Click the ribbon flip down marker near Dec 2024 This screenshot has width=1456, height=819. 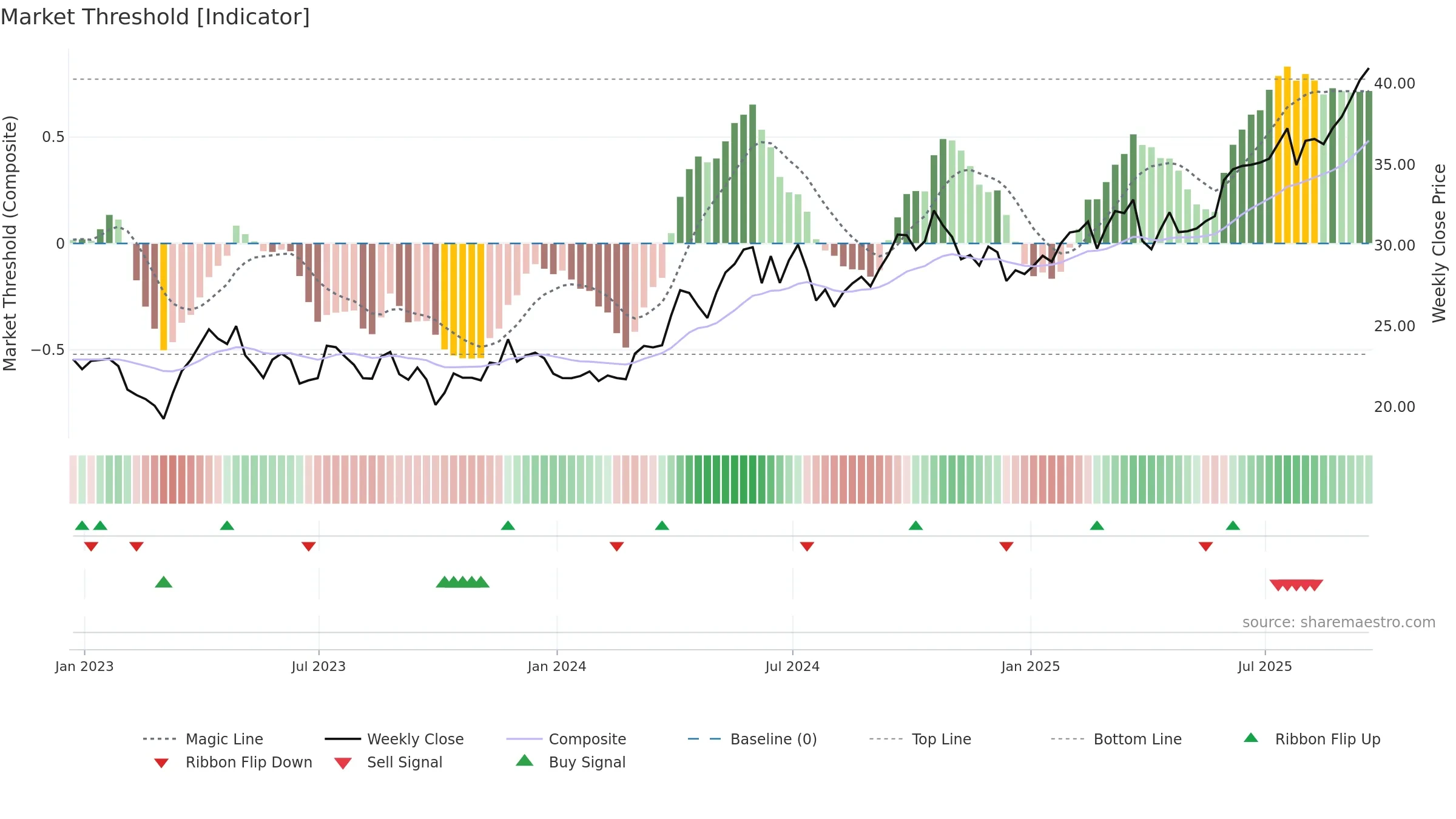click(x=1006, y=547)
